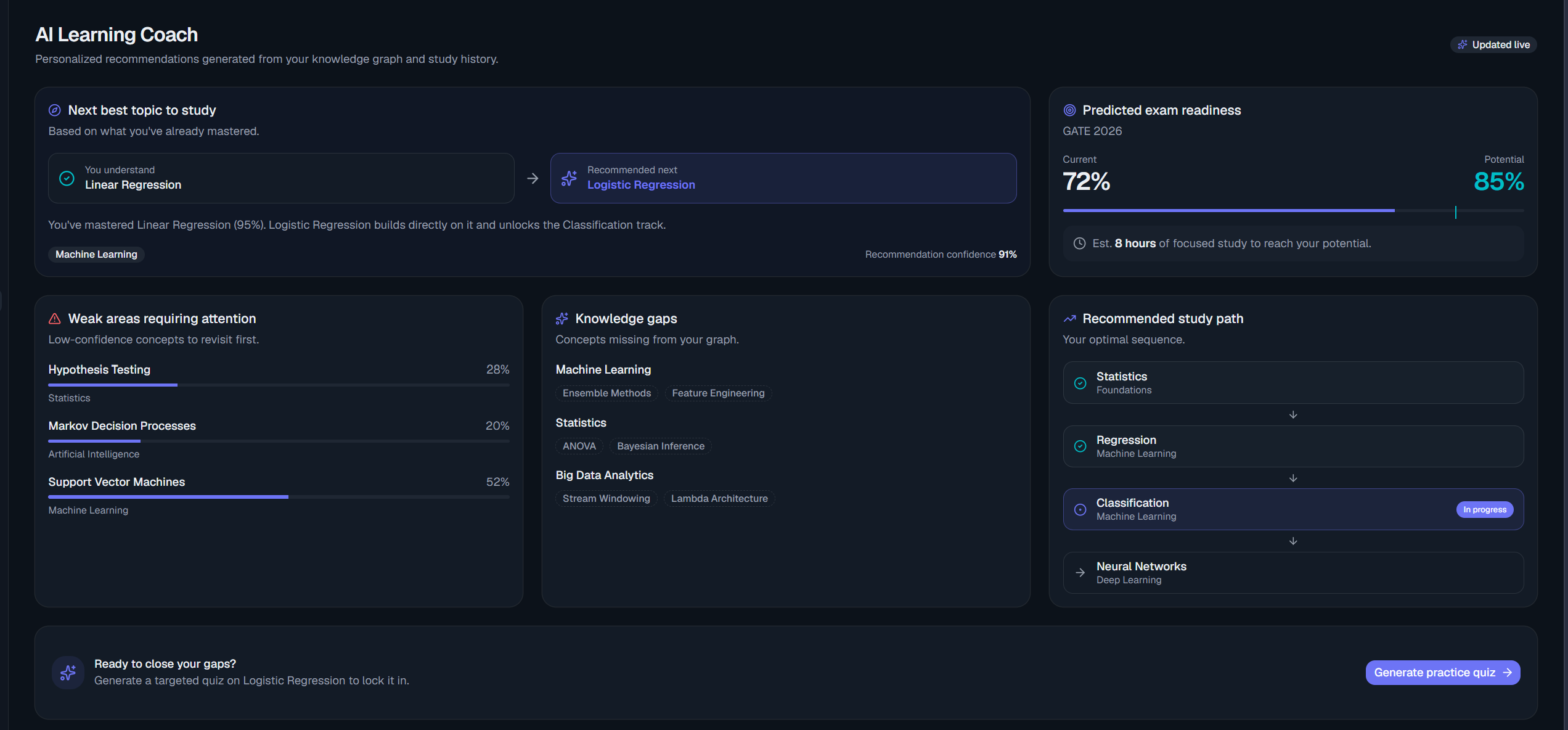Click the sparkle icon in Recommended next card
Image resolution: width=1568 pixels, height=730 pixels.
click(x=569, y=178)
